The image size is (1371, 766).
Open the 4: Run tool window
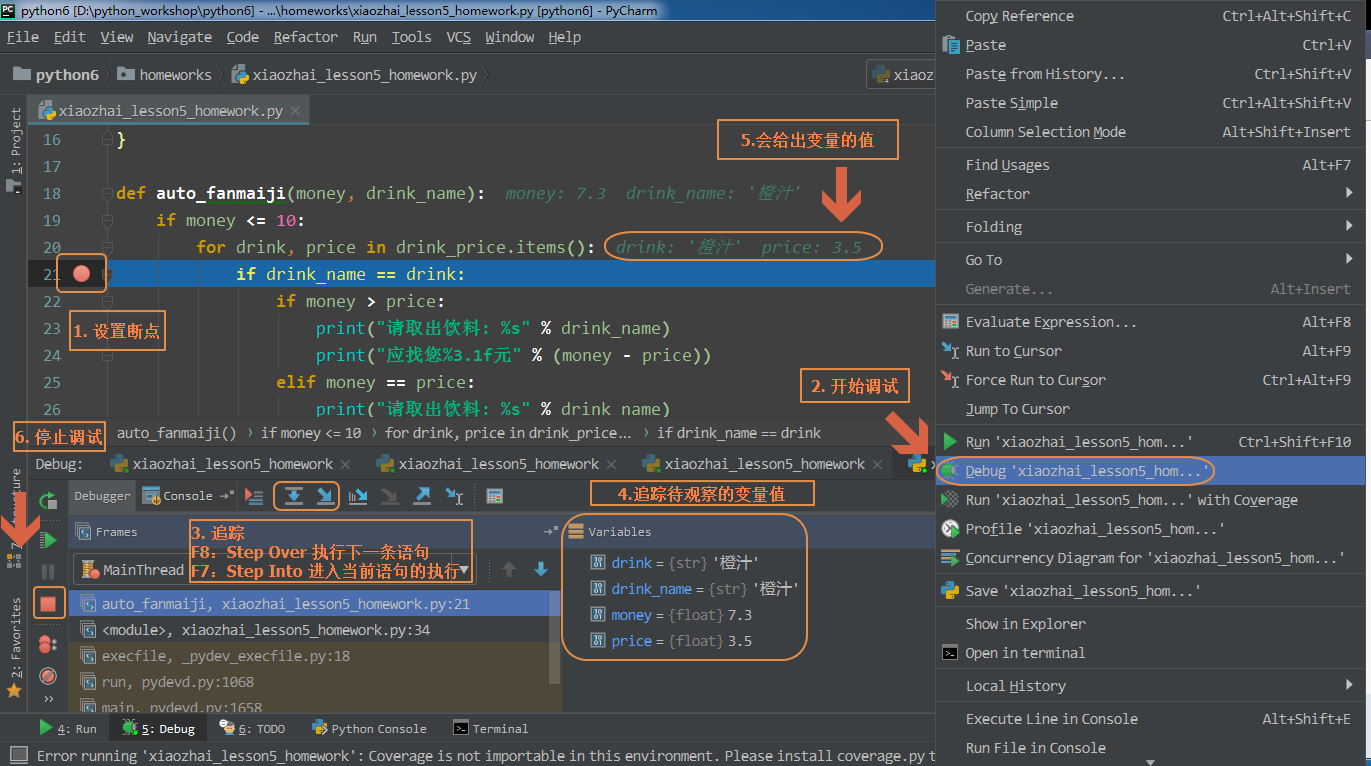pos(67,728)
